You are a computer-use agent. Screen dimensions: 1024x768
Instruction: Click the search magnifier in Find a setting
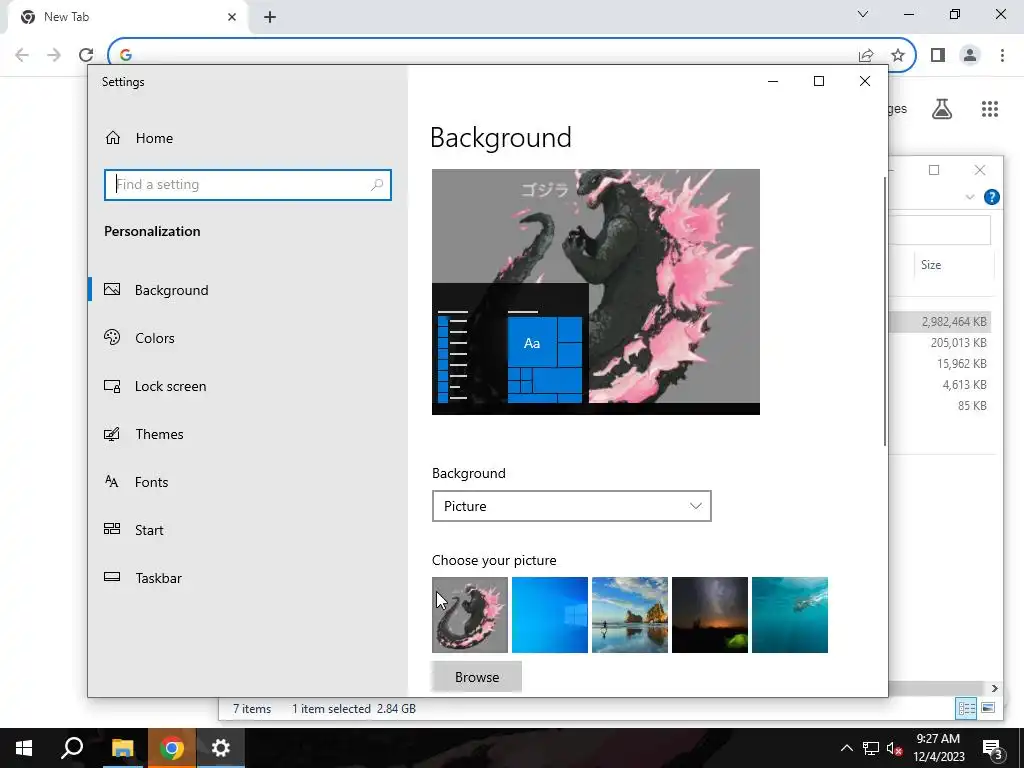(x=377, y=185)
